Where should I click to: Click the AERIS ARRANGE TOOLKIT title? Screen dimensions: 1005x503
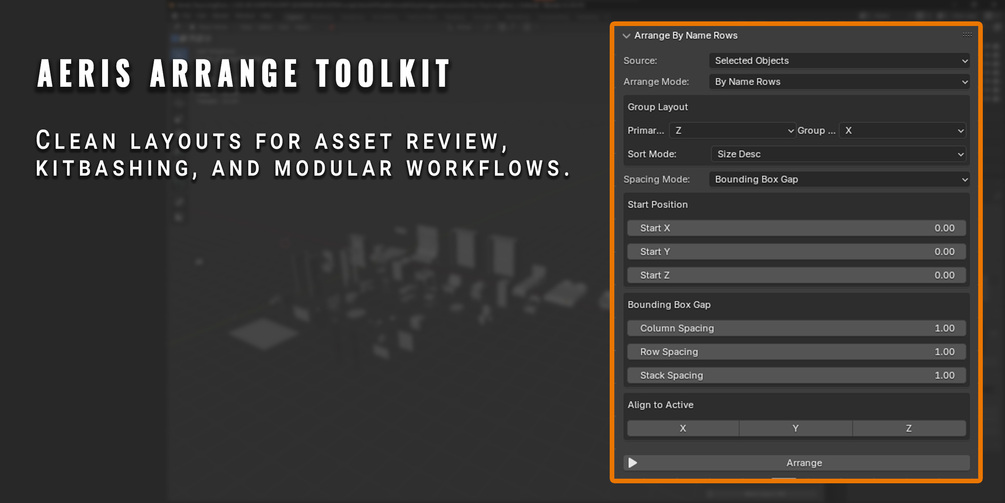[244, 74]
